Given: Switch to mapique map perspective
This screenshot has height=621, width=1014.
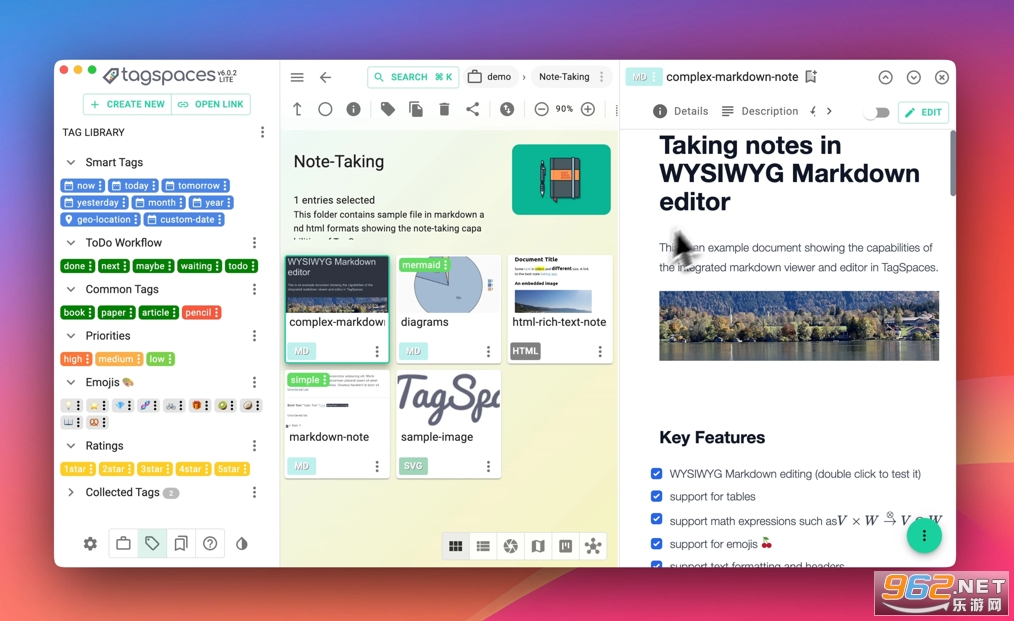Looking at the screenshot, I should click(538, 547).
